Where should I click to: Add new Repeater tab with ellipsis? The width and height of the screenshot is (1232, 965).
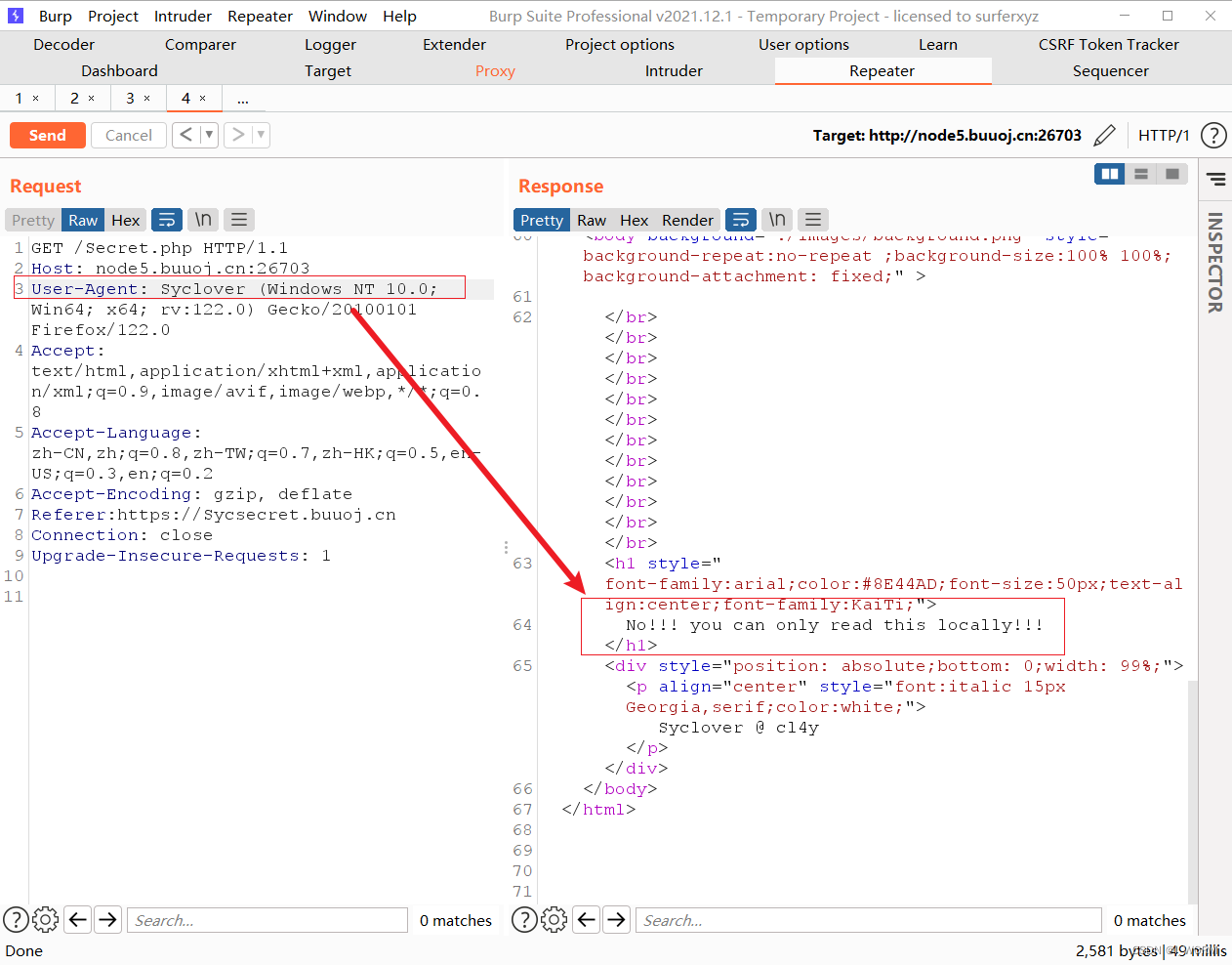(x=242, y=99)
